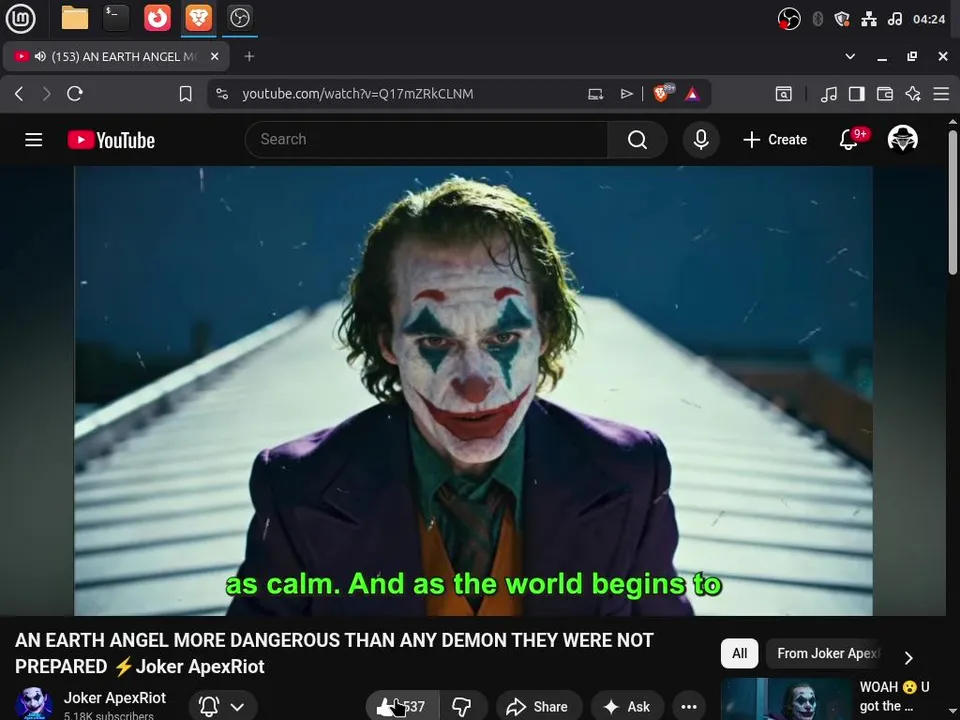Open the Brave playlist music icon

828,94
